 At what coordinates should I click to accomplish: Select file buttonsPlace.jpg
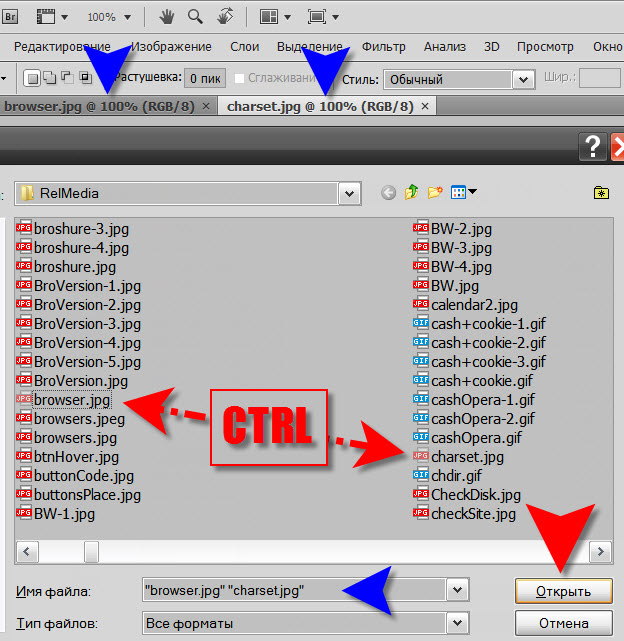point(79,495)
